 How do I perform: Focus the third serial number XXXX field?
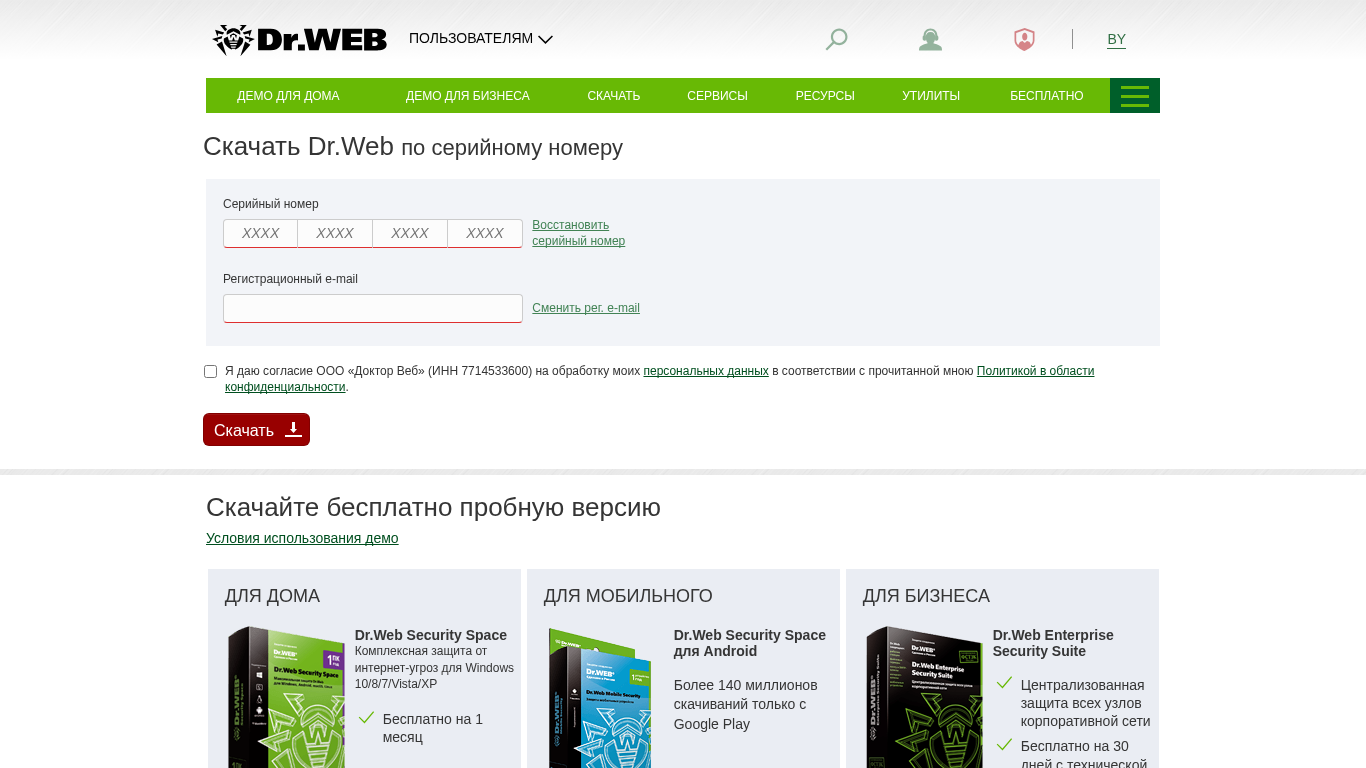coord(410,233)
